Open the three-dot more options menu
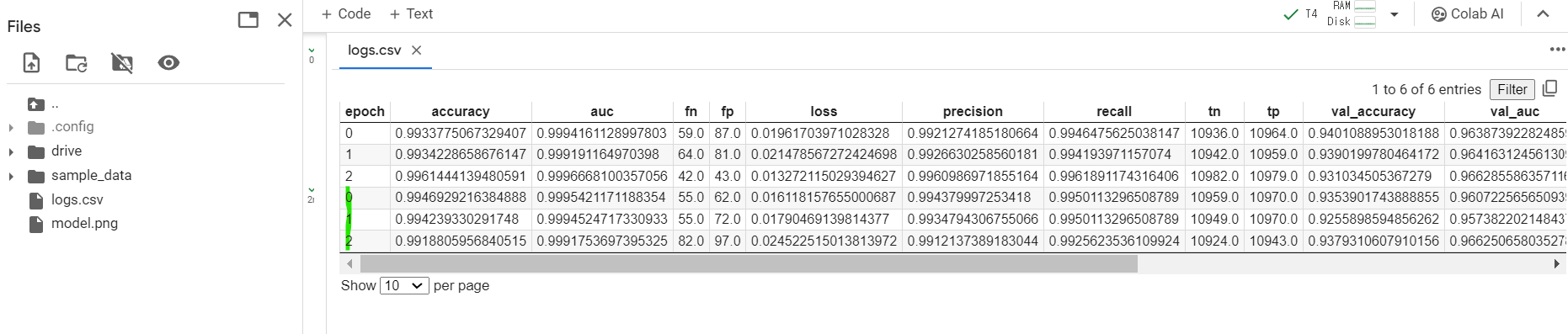Viewport: 1568px width, 334px height. point(1557,50)
